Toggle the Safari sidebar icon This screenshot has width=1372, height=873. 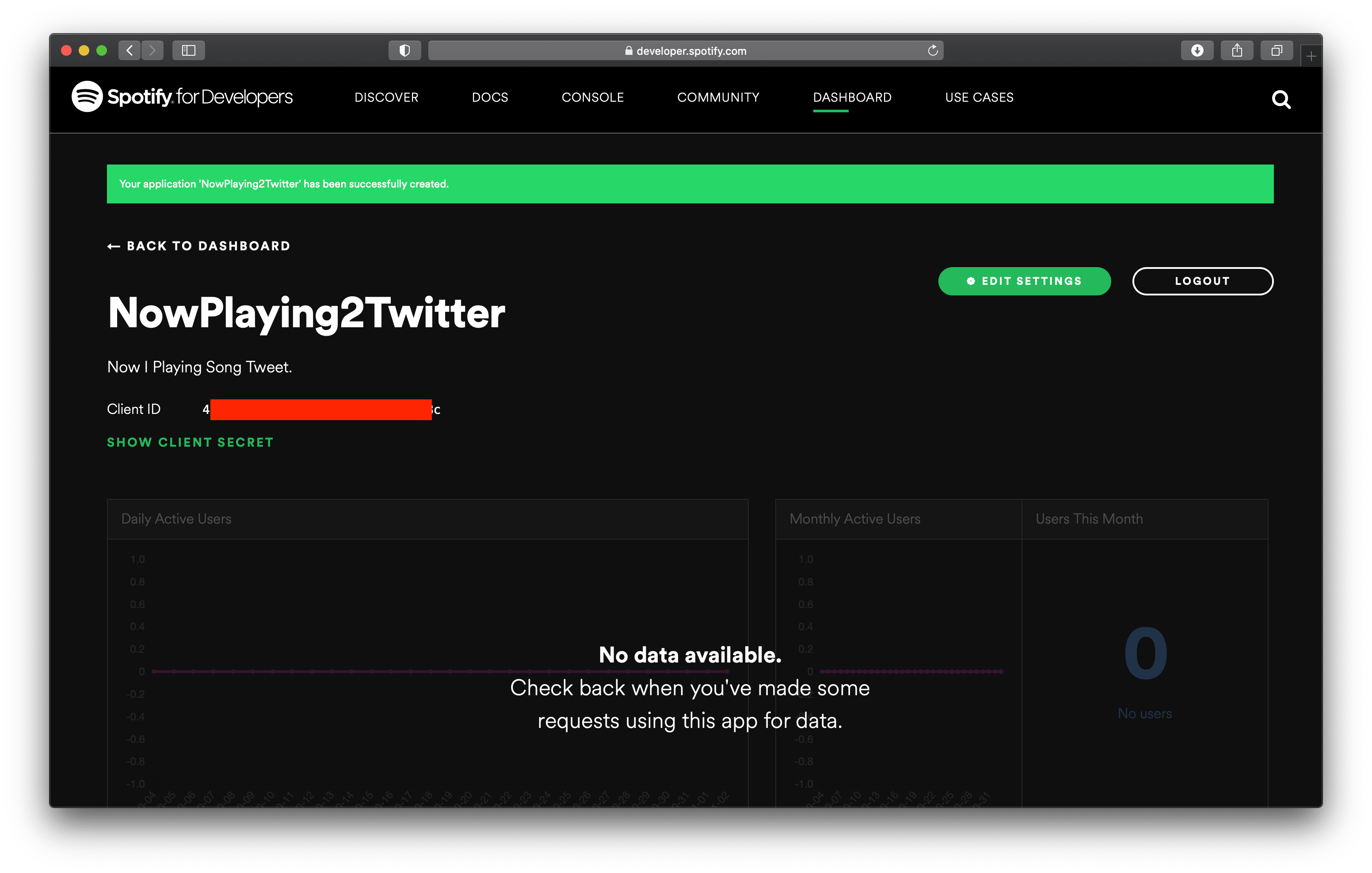(189, 50)
